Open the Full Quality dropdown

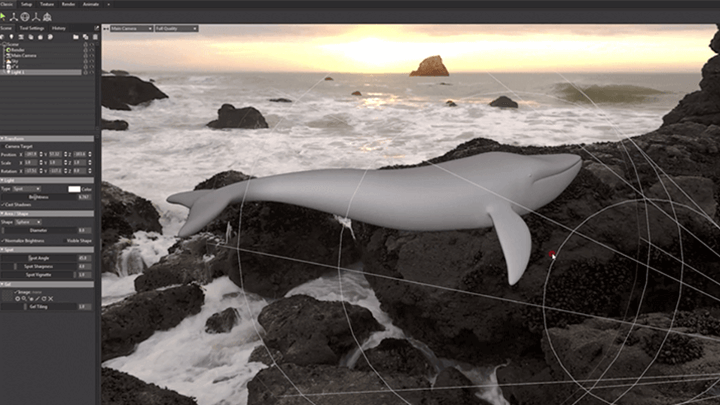pos(176,28)
